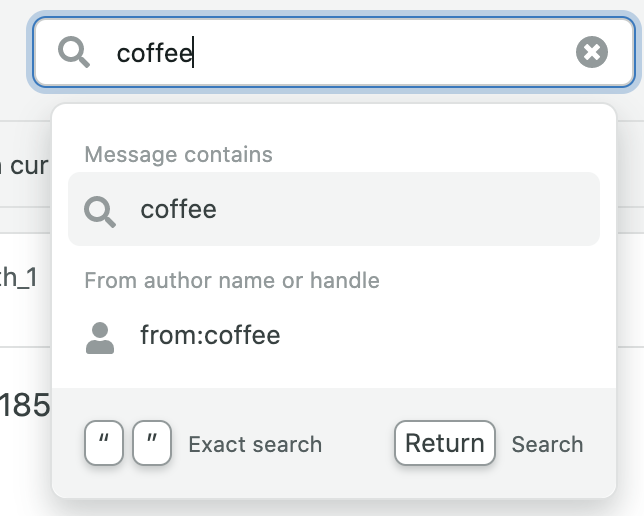Click the partially hidden 'cur' text at left
644x516 pixels.
pos(24,166)
